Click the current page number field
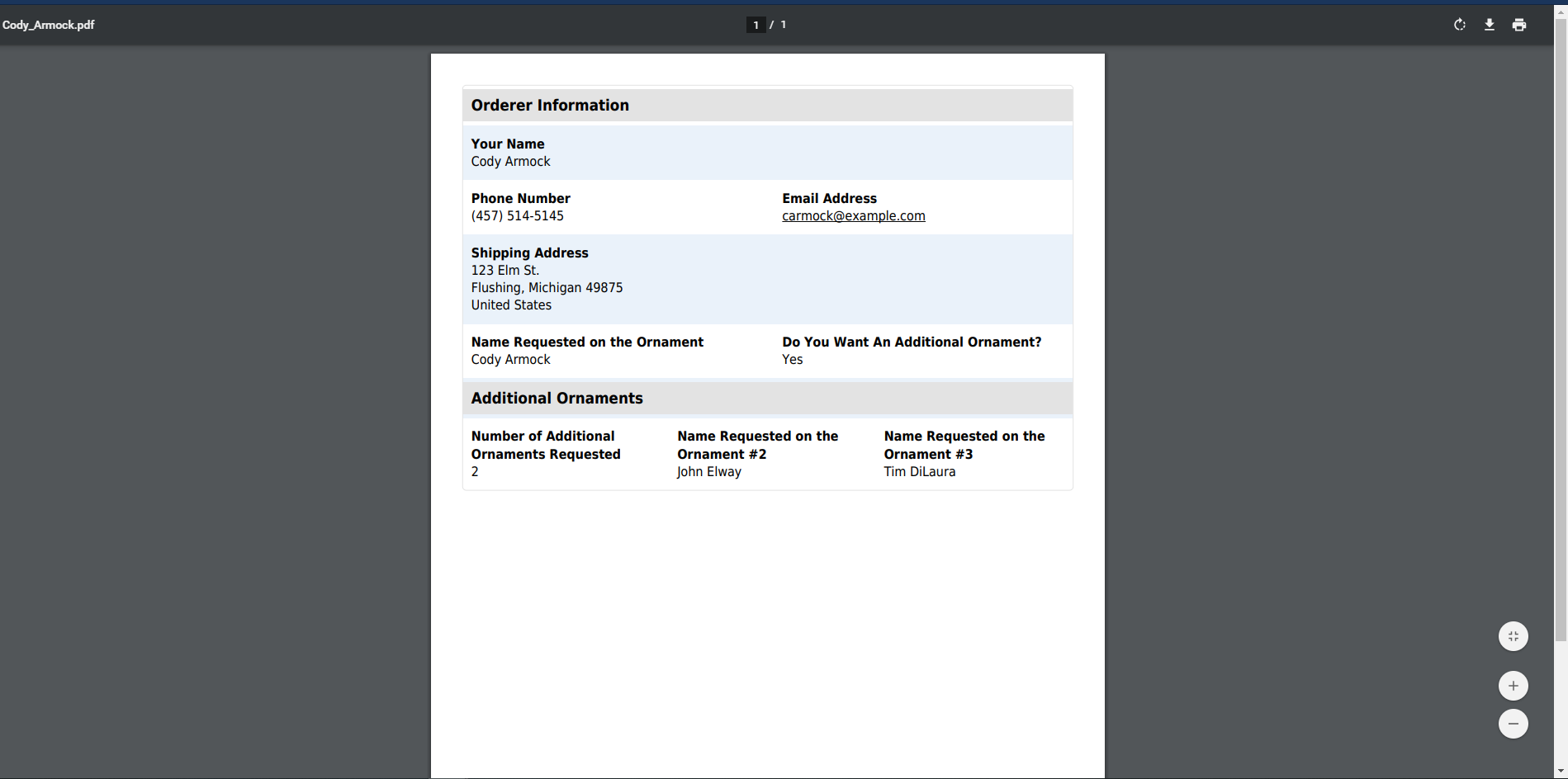Image resolution: width=1568 pixels, height=779 pixels. 756,25
